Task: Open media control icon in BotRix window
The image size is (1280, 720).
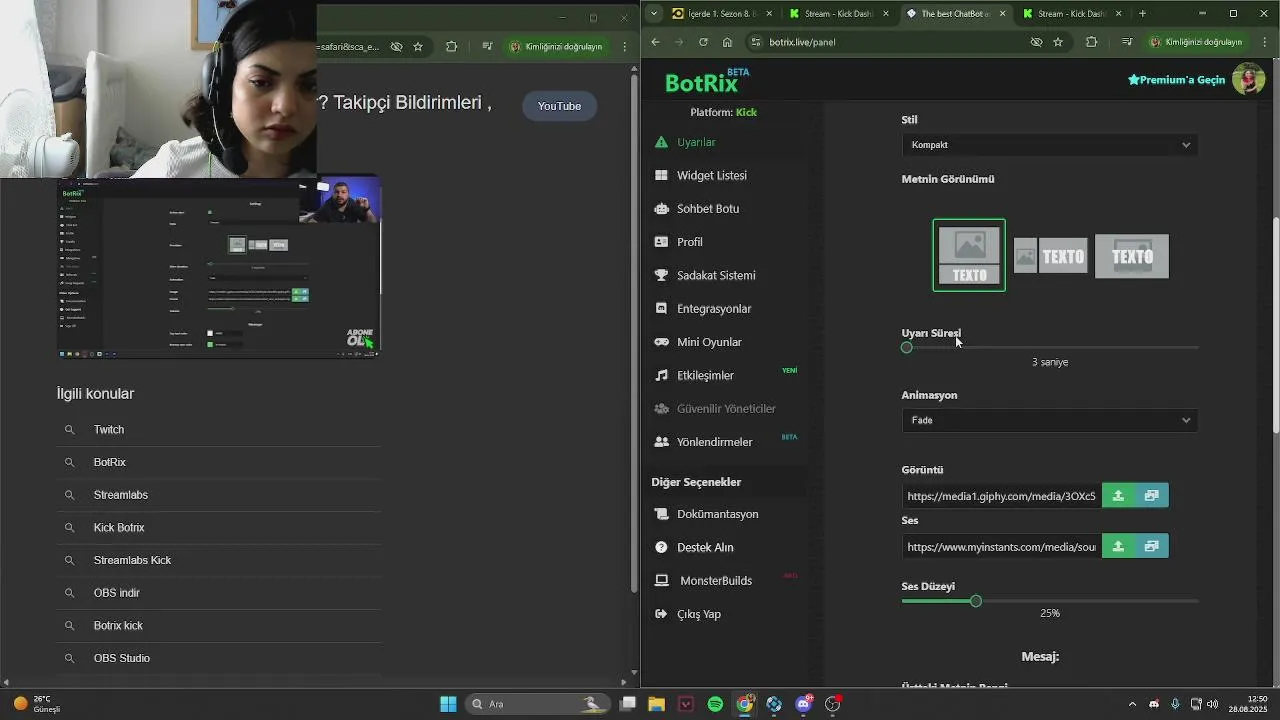Action: [1127, 42]
